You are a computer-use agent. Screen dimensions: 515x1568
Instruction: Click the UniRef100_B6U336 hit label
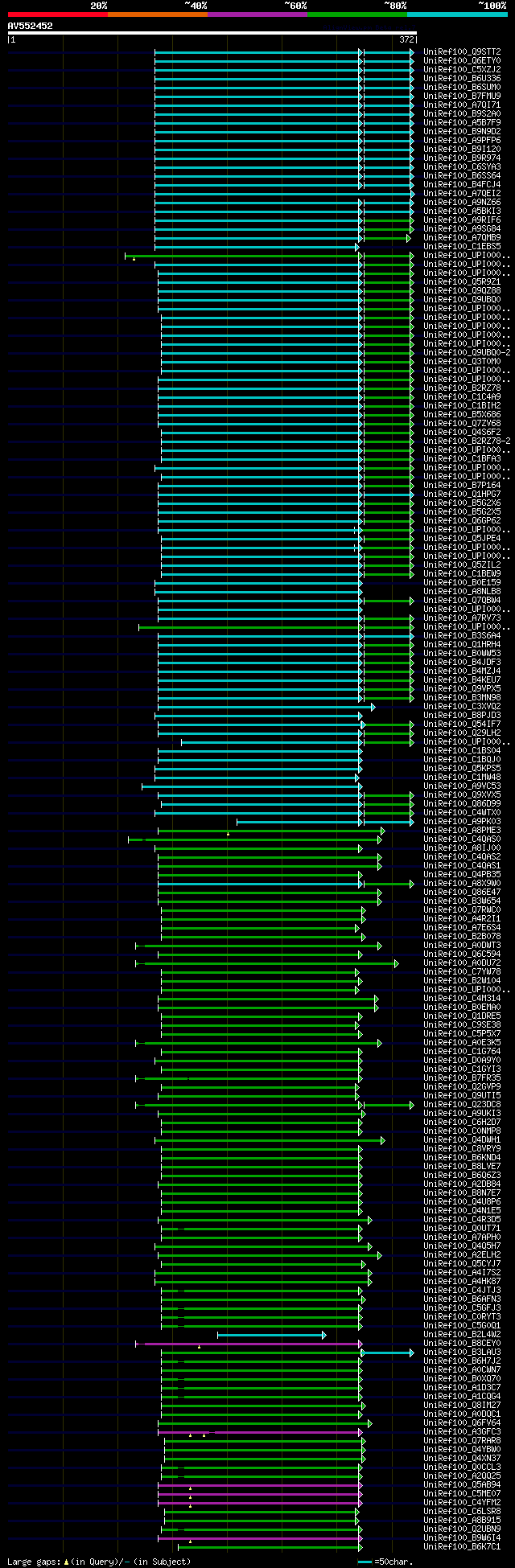tap(462, 78)
